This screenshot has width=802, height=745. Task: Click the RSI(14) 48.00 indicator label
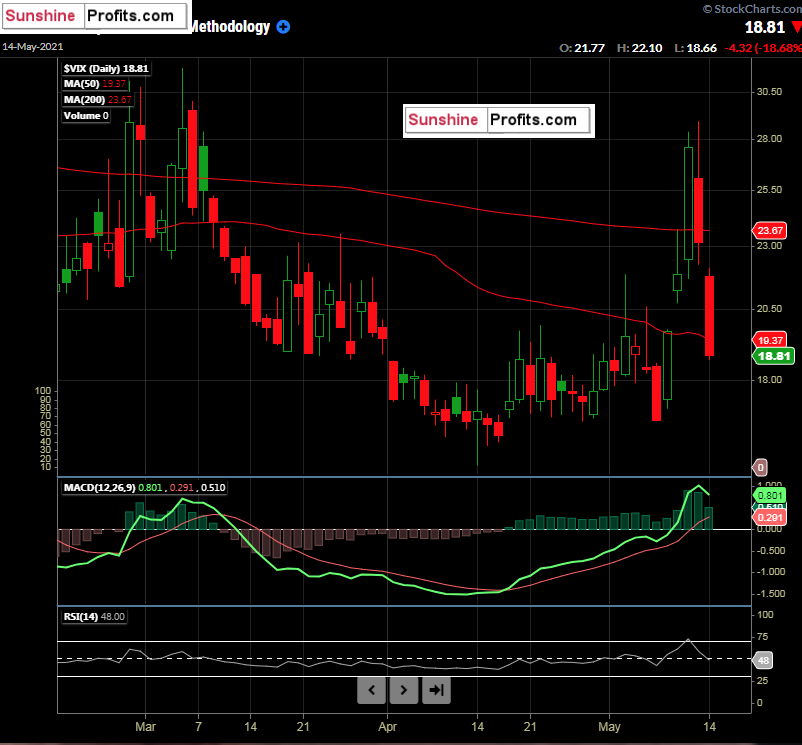94,617
